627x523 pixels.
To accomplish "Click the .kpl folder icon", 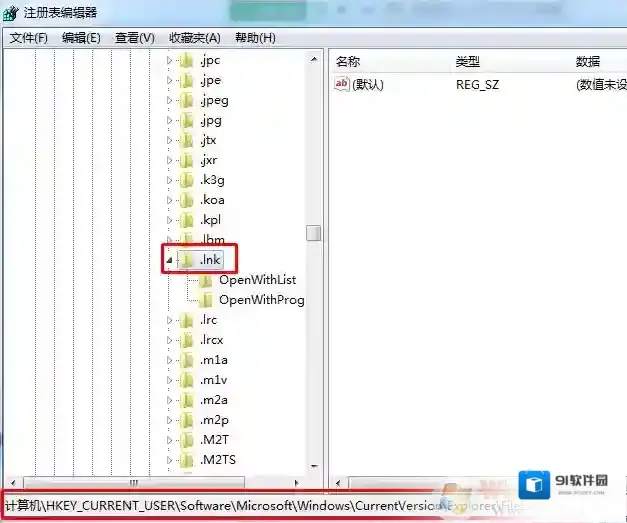I will pyautogui.click(x=187, y=220).
